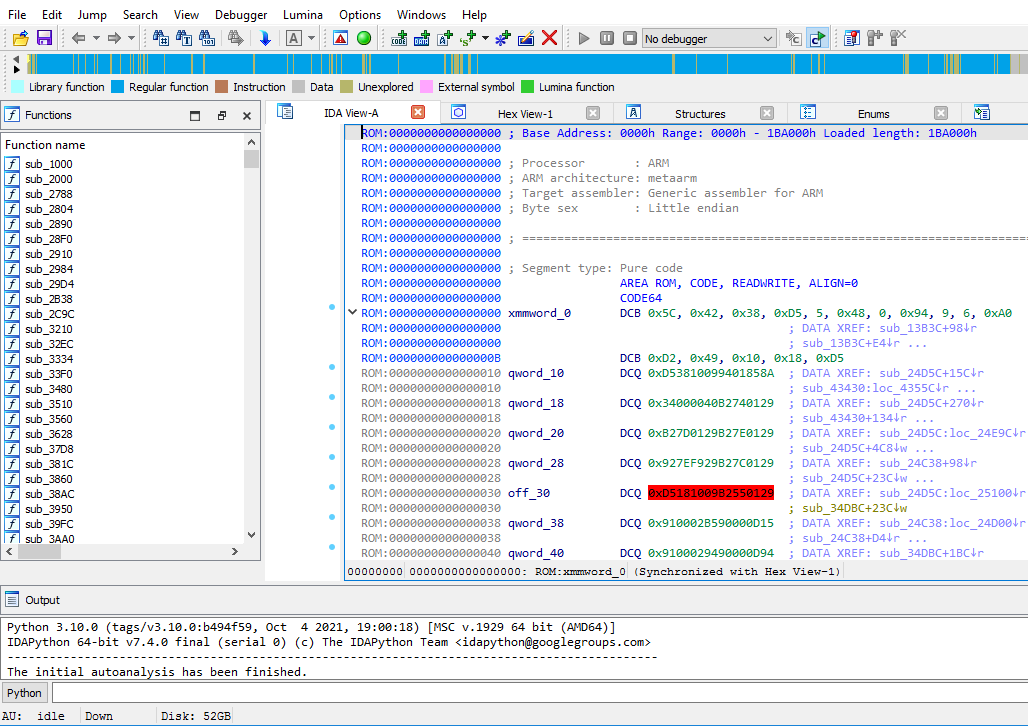Start the process with the play button
1028x726 pixels.
coord(584,38)
